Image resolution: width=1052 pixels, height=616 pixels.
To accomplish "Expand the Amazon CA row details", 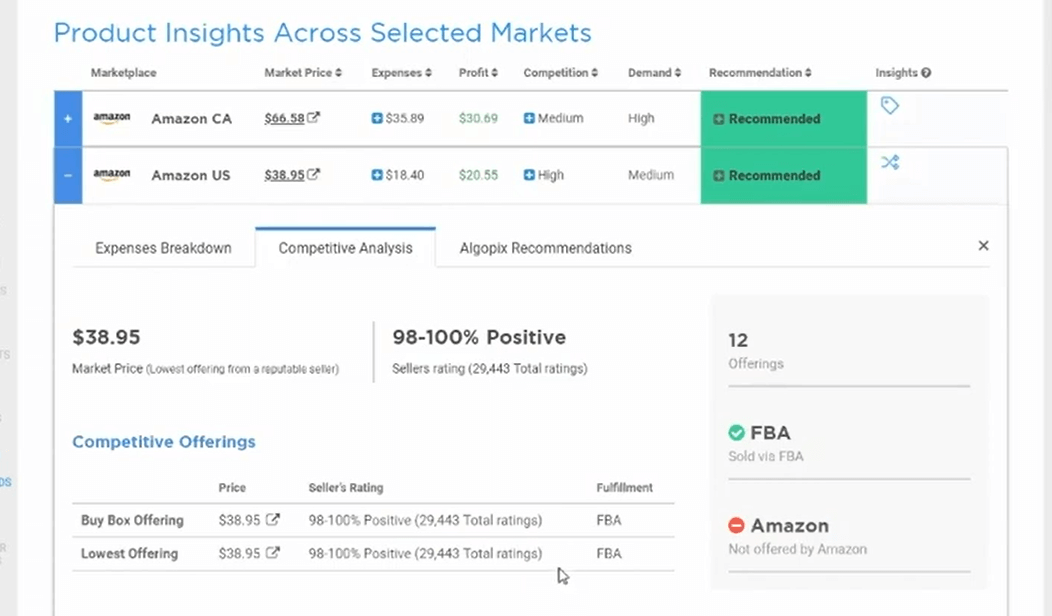I will (x=67, y=117).
